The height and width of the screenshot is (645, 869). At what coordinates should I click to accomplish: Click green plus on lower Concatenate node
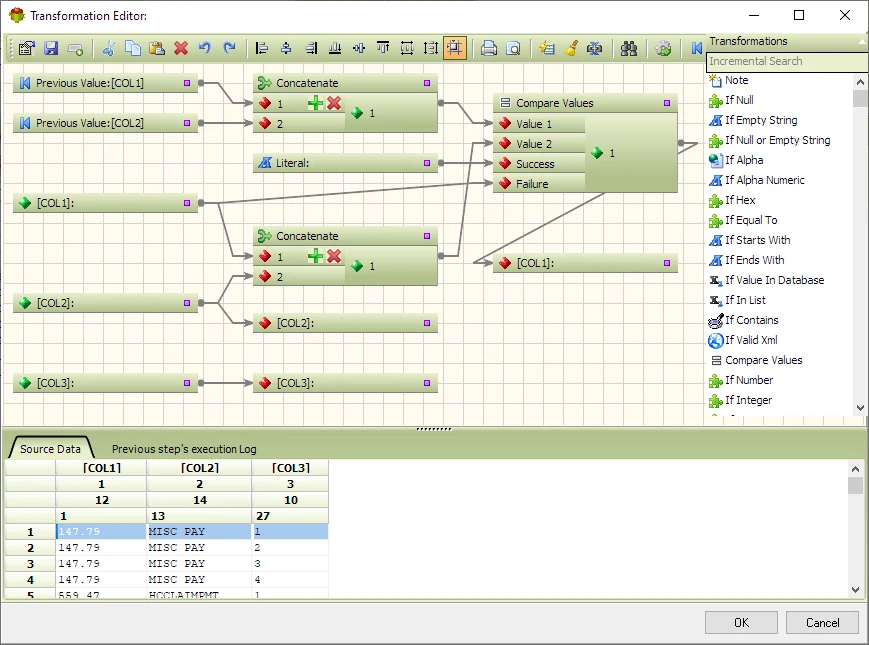click(x=315, y=256)
